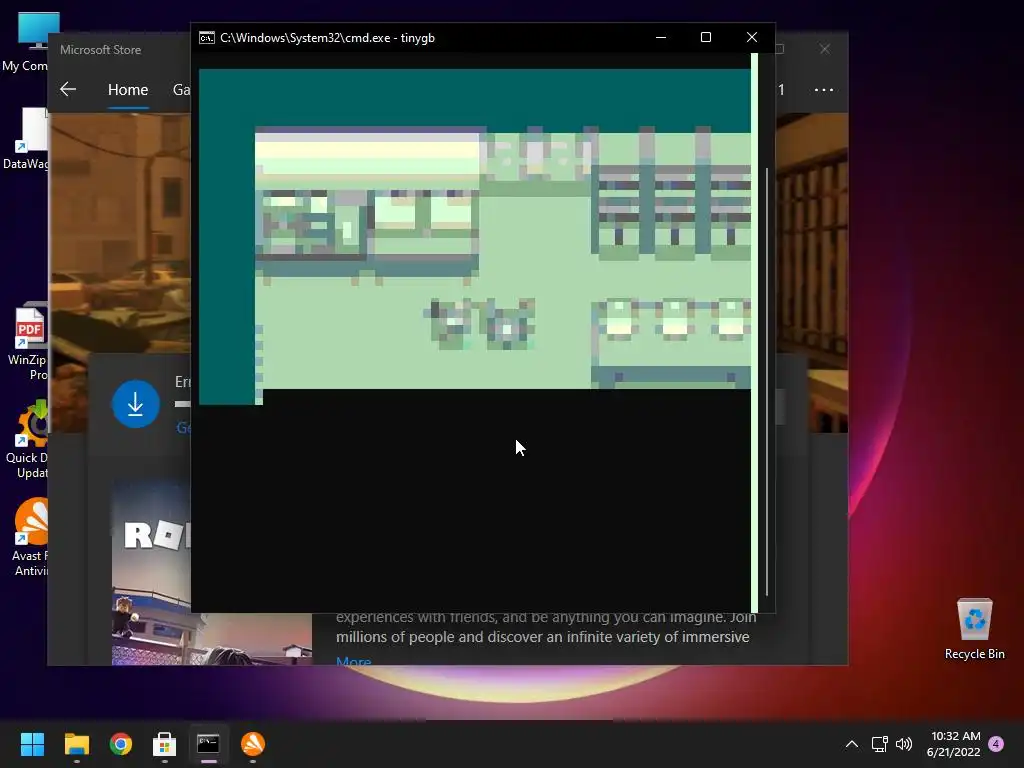Select the Home tab in Microsoft Store
The image size is (1024, 768).
(128, 89)
